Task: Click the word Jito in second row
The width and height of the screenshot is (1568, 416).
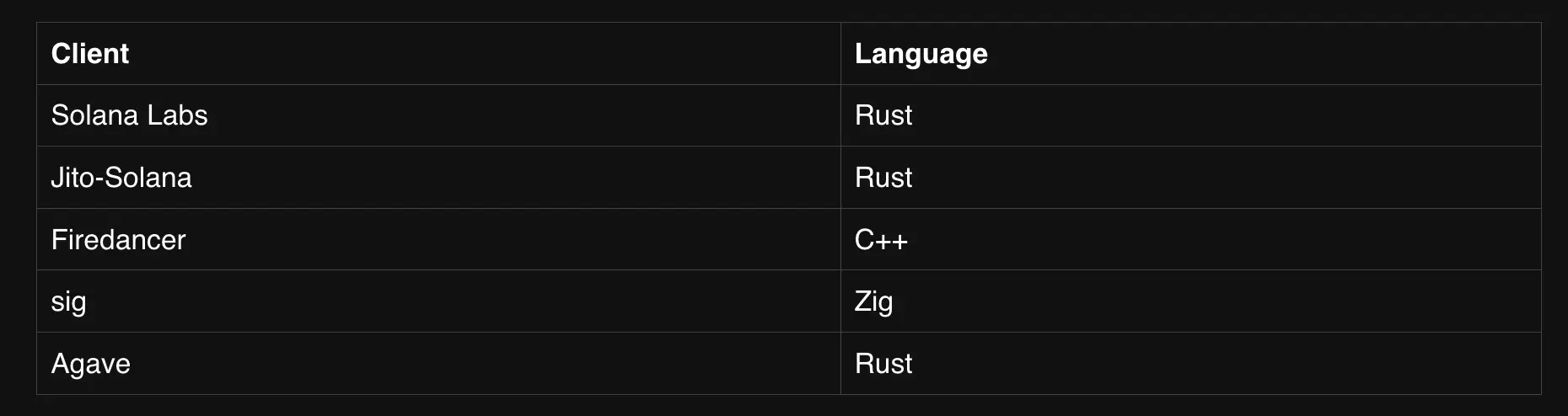Action: 71,178
